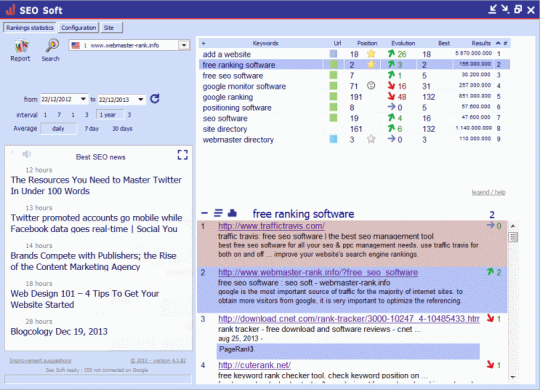Select the '30 days' average option
The image size is (540, 390).
point(122,129)
